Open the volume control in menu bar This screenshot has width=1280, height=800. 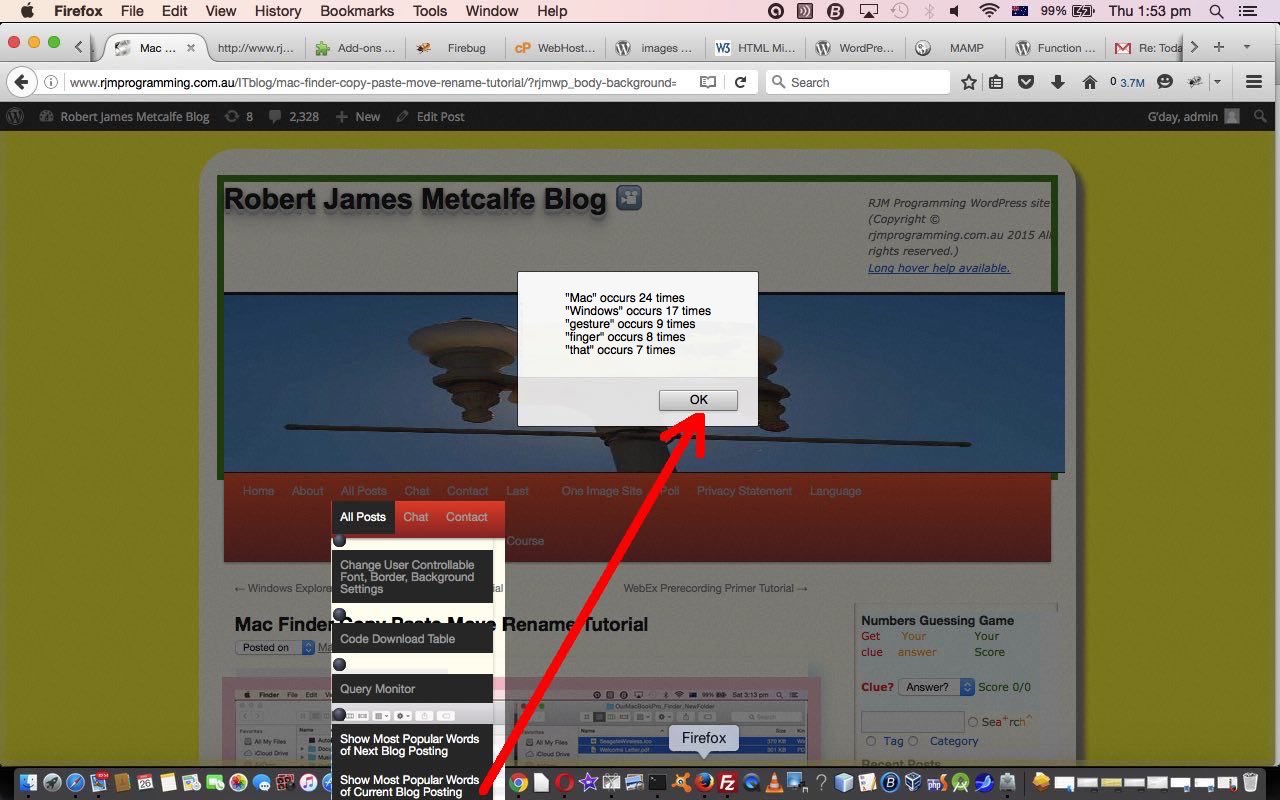pyautogui.click(x=955, y=11)
